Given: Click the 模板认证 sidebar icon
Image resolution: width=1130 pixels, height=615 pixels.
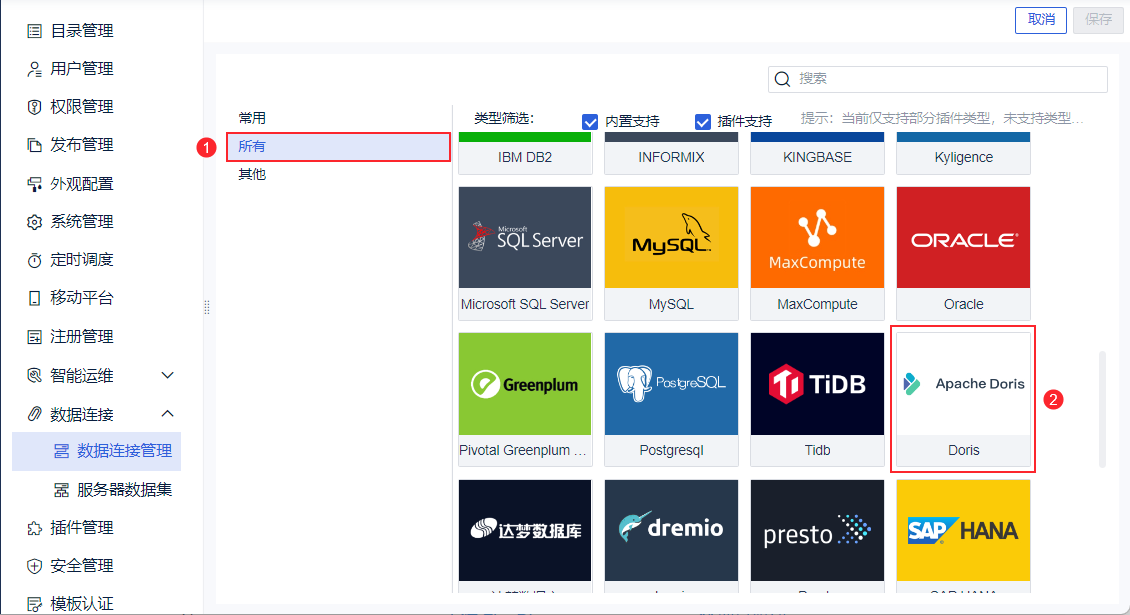Looking at the screenshot, I should point(34,604).
